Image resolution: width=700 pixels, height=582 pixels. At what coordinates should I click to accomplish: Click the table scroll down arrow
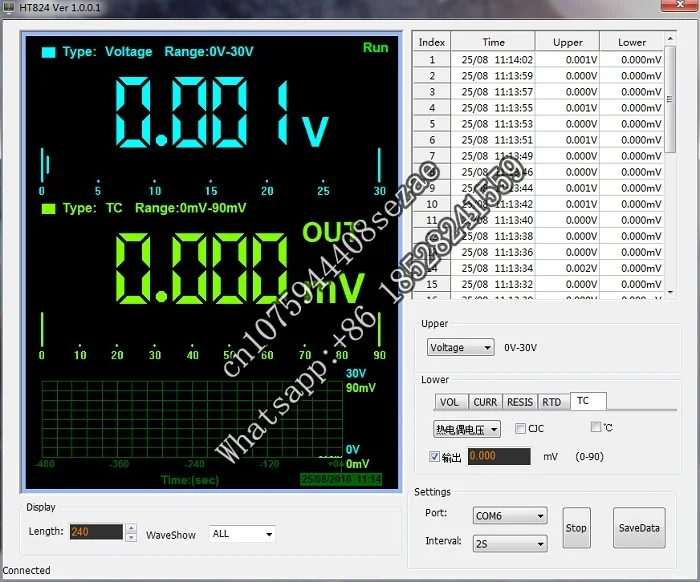(x=670, y=292)
